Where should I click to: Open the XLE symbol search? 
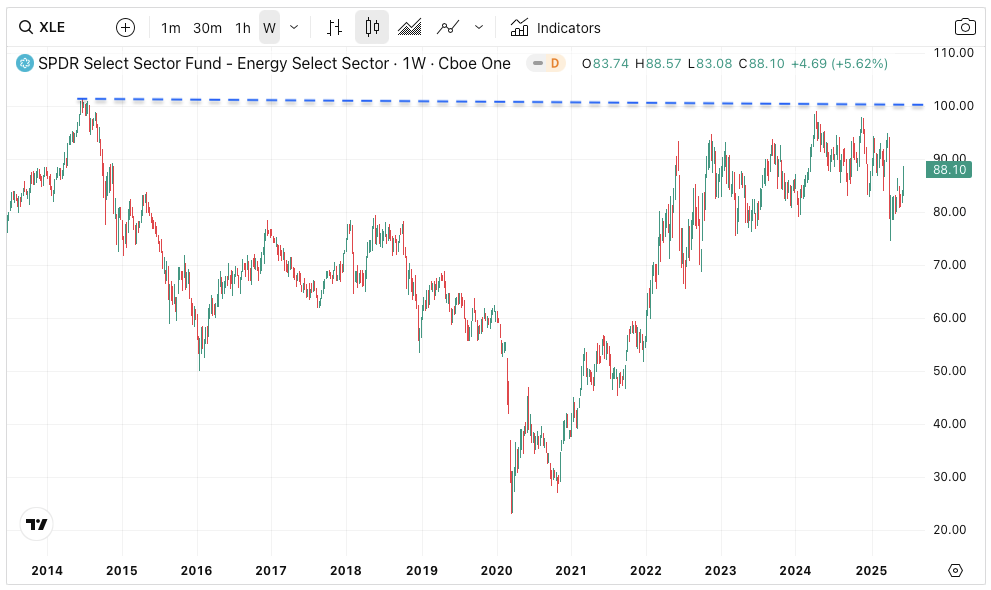pyautogui.click(x=42, y=27)
